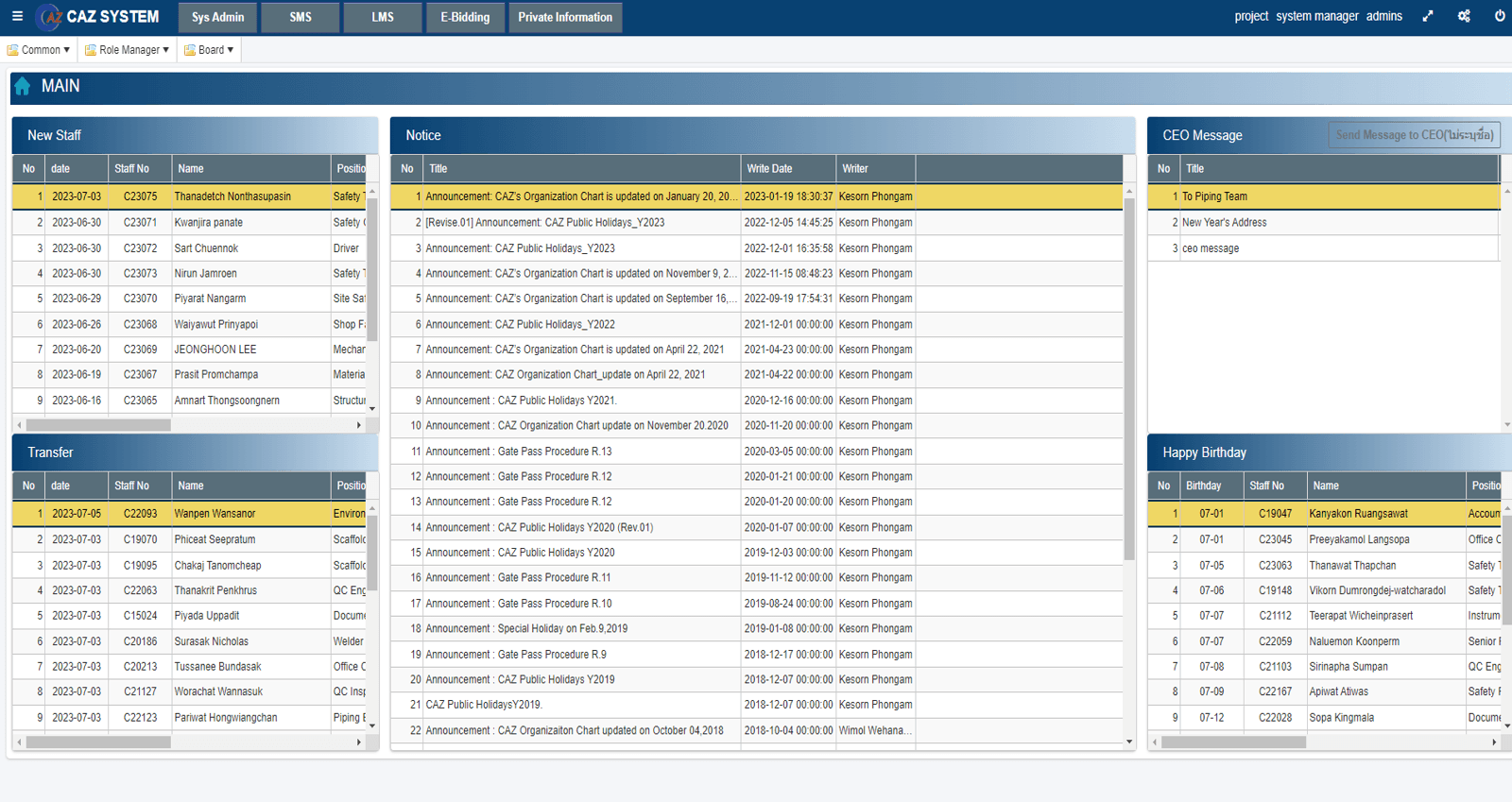Expand the Common dropdown menu

[x=40, y=50]
